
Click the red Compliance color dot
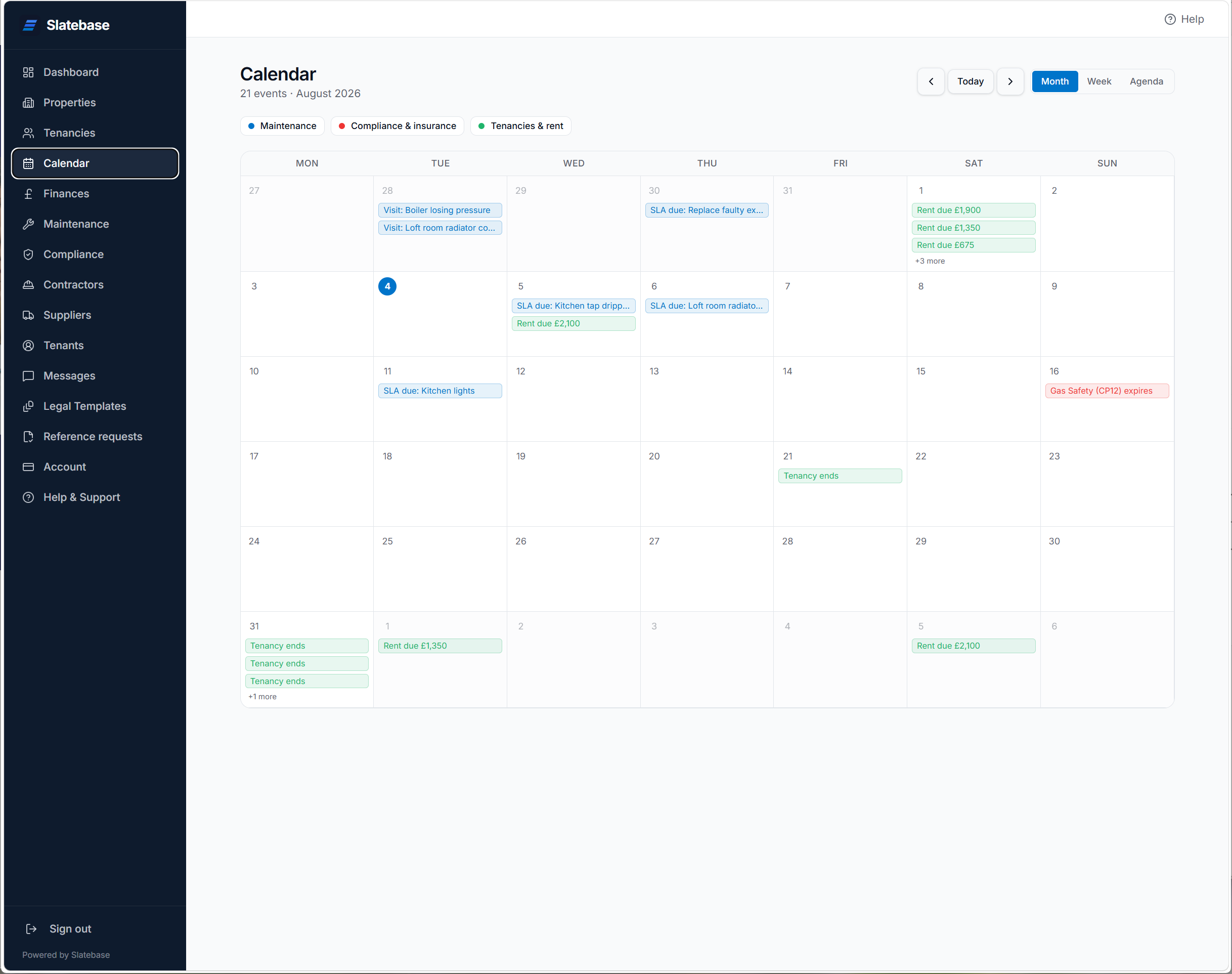tap(342, 126)
